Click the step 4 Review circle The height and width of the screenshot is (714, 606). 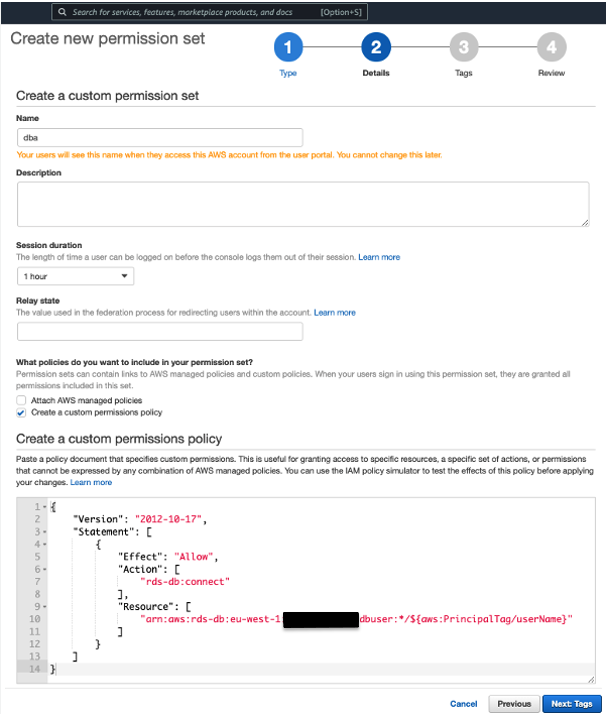(551, 47)
